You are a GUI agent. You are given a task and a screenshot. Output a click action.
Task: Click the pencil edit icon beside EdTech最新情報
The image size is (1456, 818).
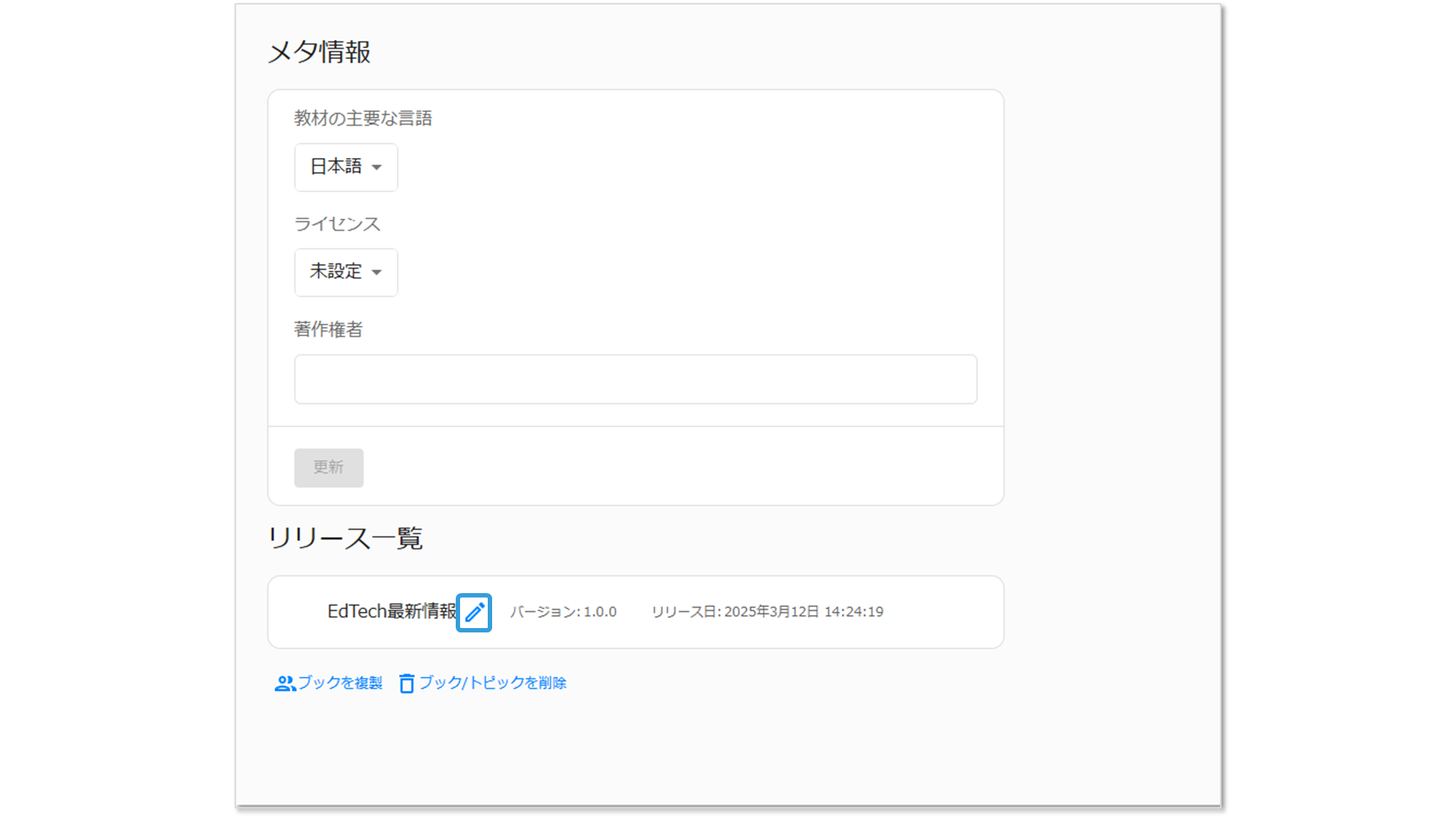point(474,612)
